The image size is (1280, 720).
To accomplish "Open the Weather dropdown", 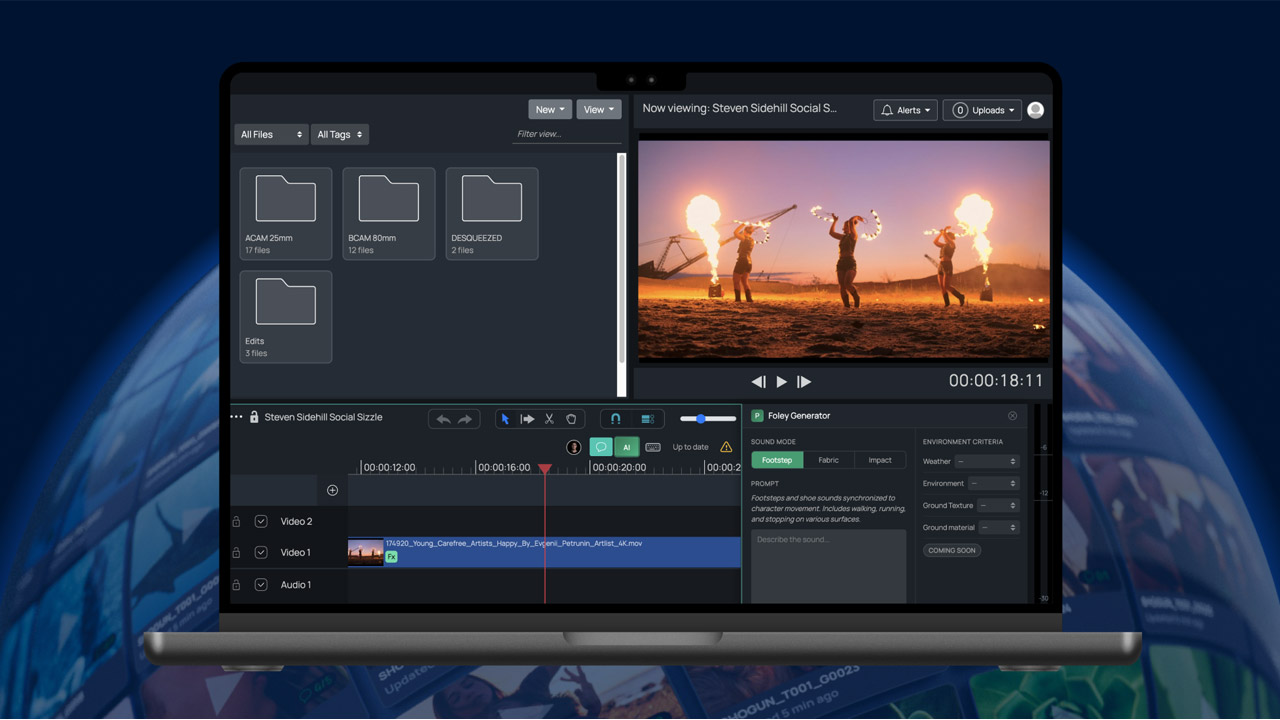I will click(987, 461).
